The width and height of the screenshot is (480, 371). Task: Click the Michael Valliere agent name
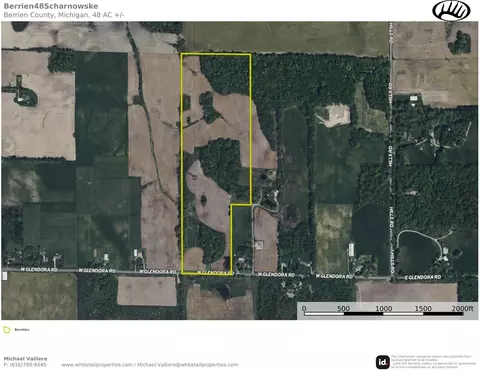(25, 359)
